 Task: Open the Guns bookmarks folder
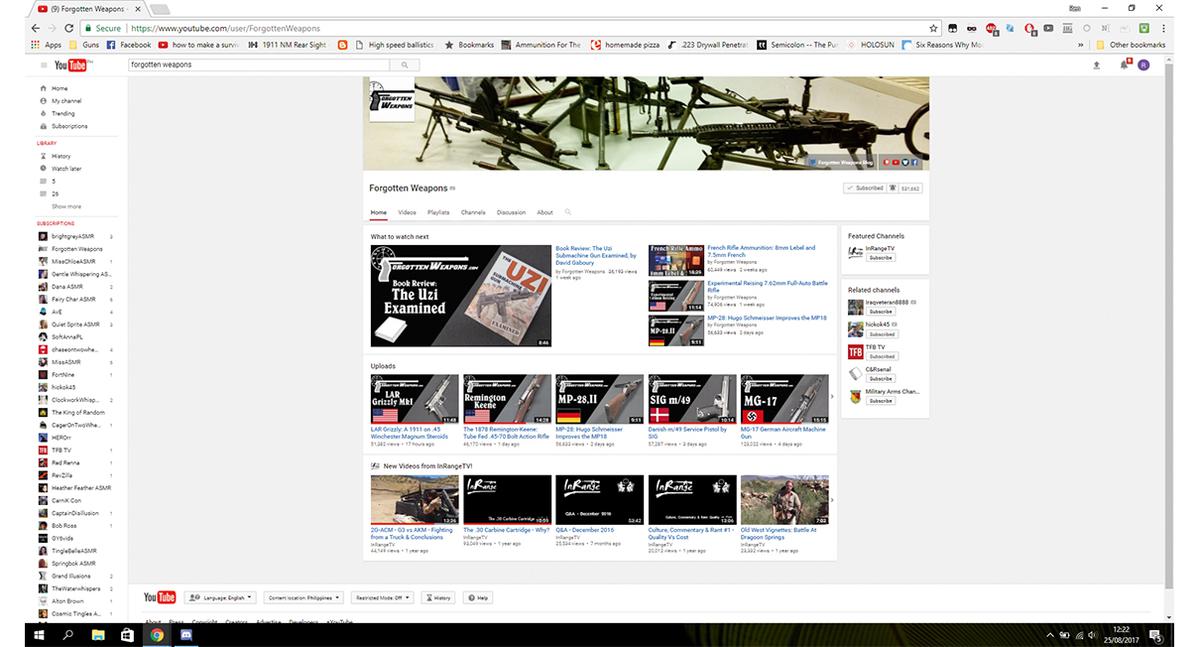[x=84, y=45]
